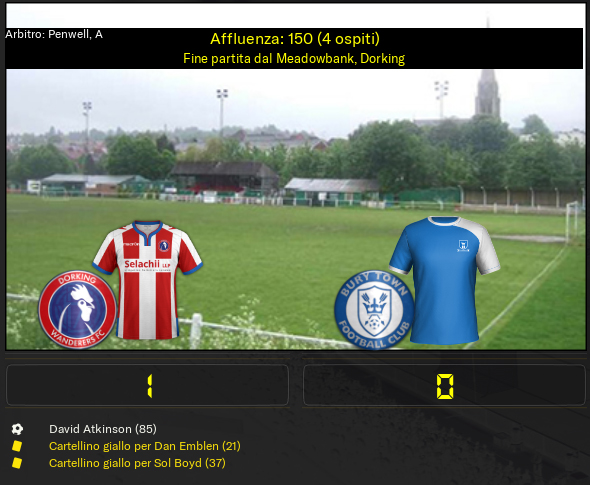Click the home team score showing 1
The height and width of the screenshot is (485, 590).
(x=148, y=385)
